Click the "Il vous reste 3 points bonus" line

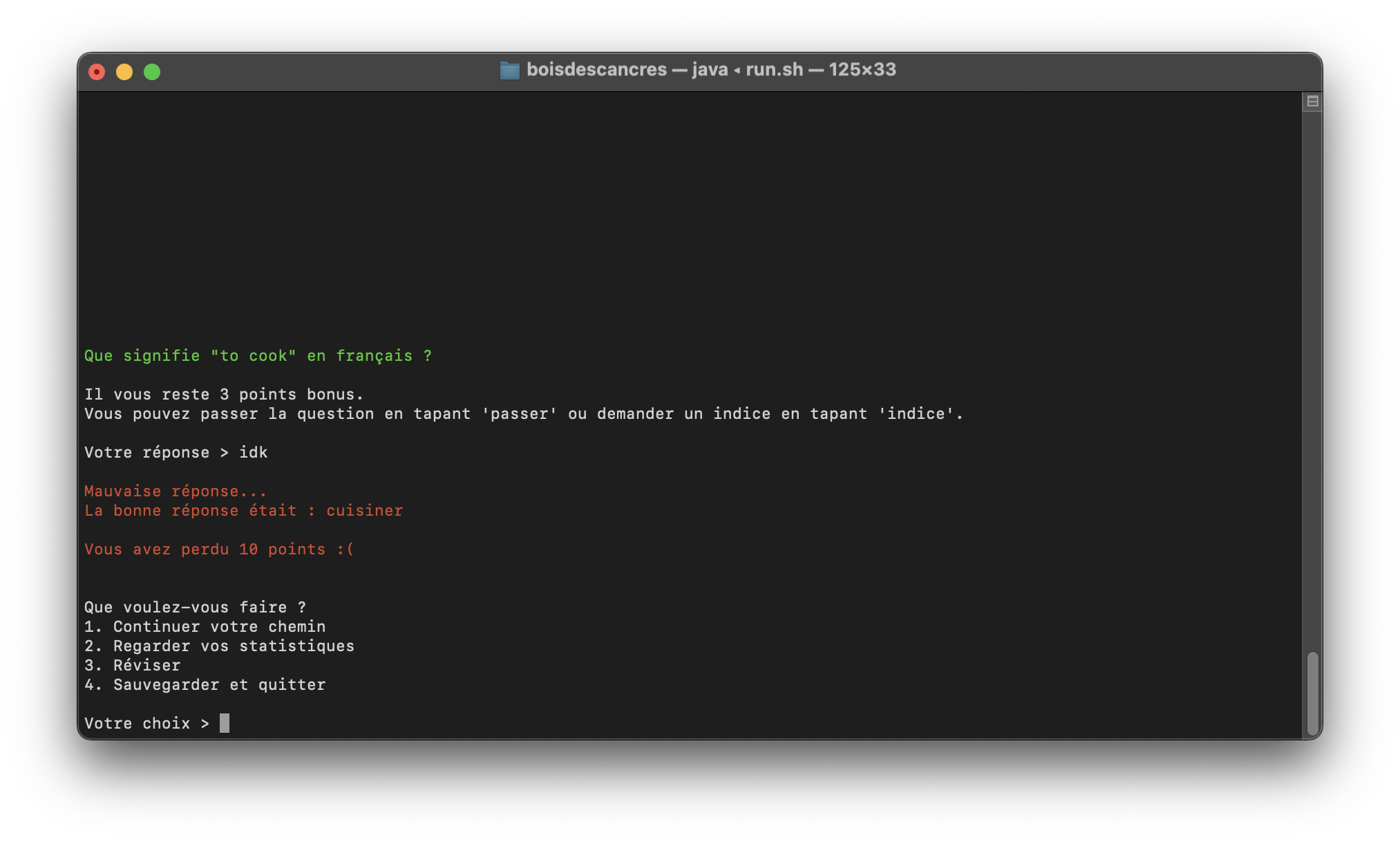tap(223, 395)
